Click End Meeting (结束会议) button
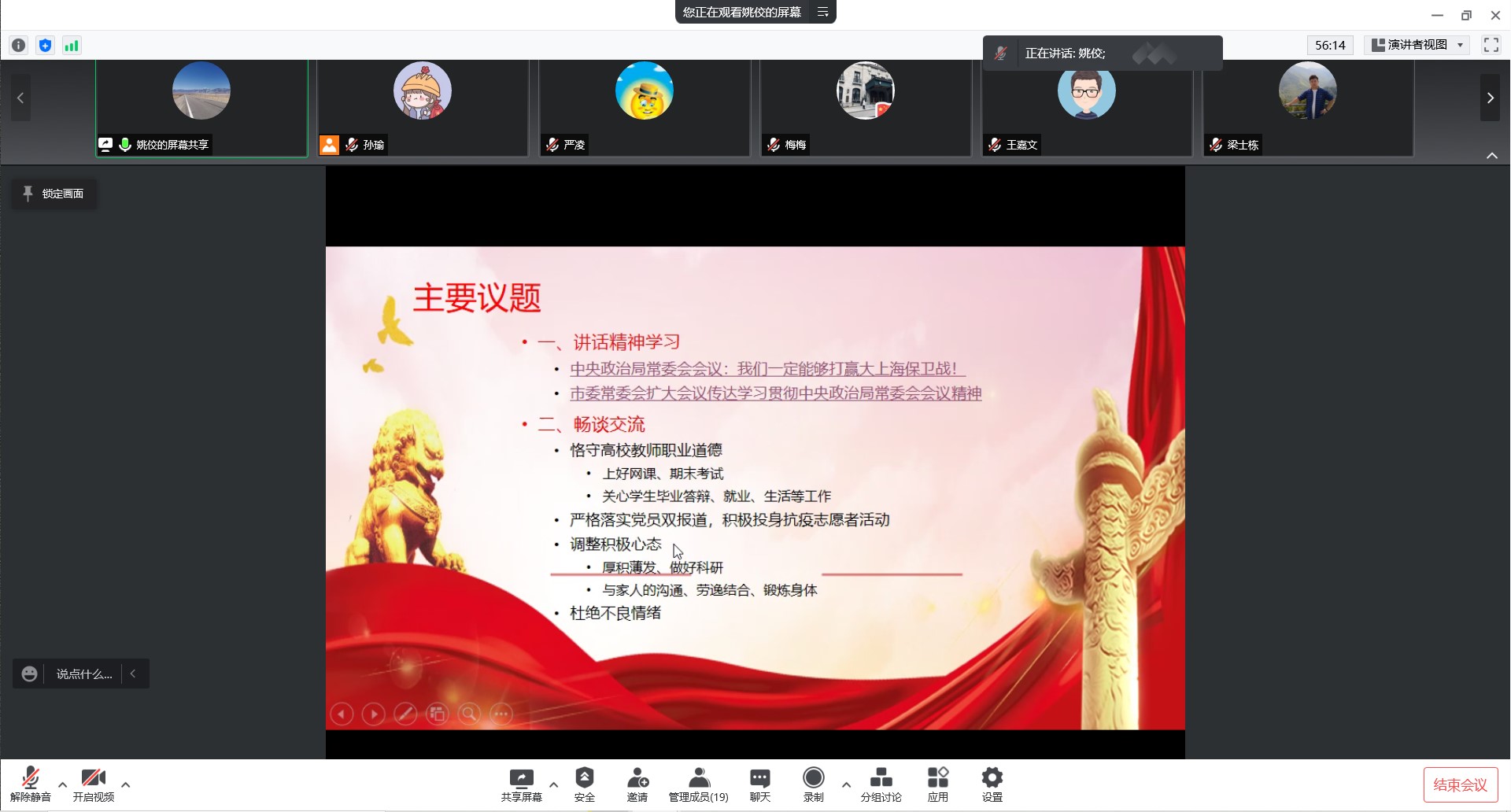Viewport: 1511px width, 812px height. click(x=1460, y=784)
